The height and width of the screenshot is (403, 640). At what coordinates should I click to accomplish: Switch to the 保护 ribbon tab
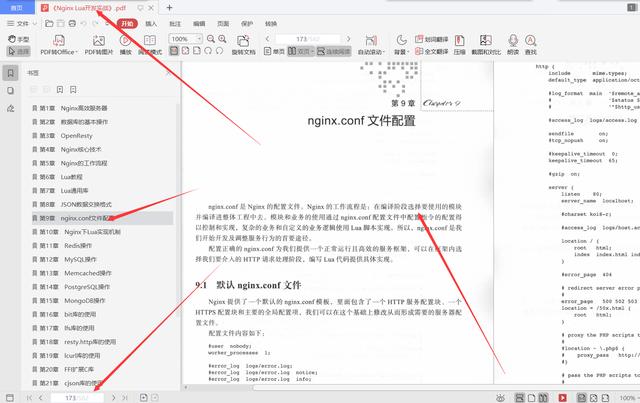click(247, 24)
